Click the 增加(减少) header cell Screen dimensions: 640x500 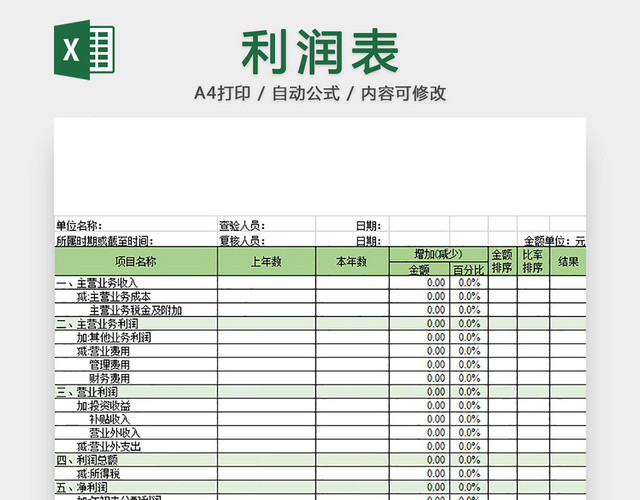[439, 254]
